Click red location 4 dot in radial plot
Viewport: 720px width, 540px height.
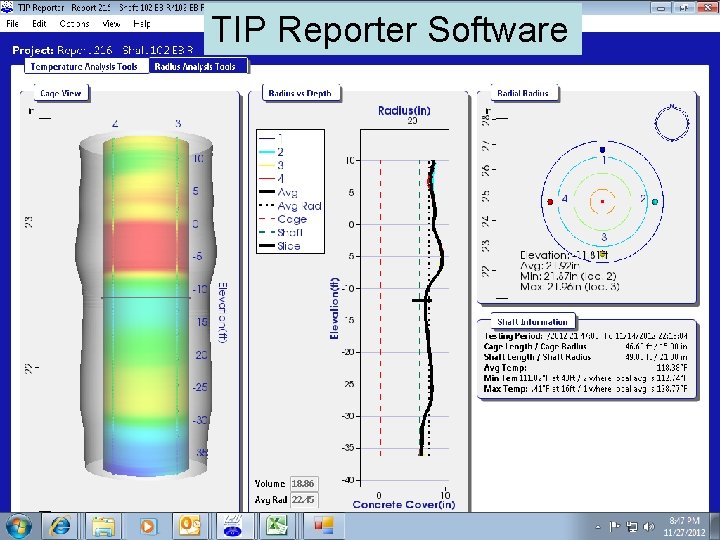(x=550, y=202)
